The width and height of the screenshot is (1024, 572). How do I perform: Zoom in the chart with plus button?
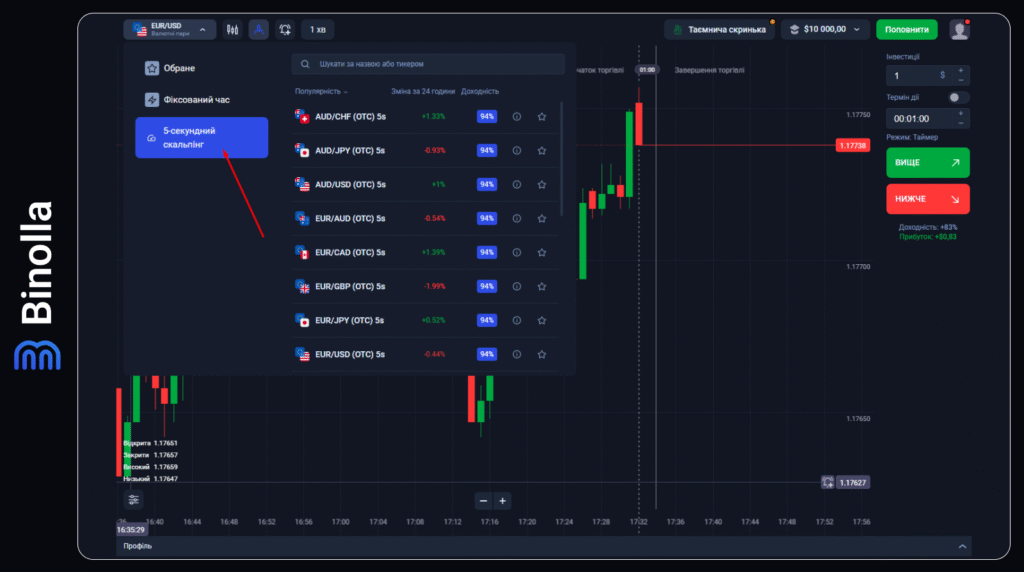pos(503,501)
